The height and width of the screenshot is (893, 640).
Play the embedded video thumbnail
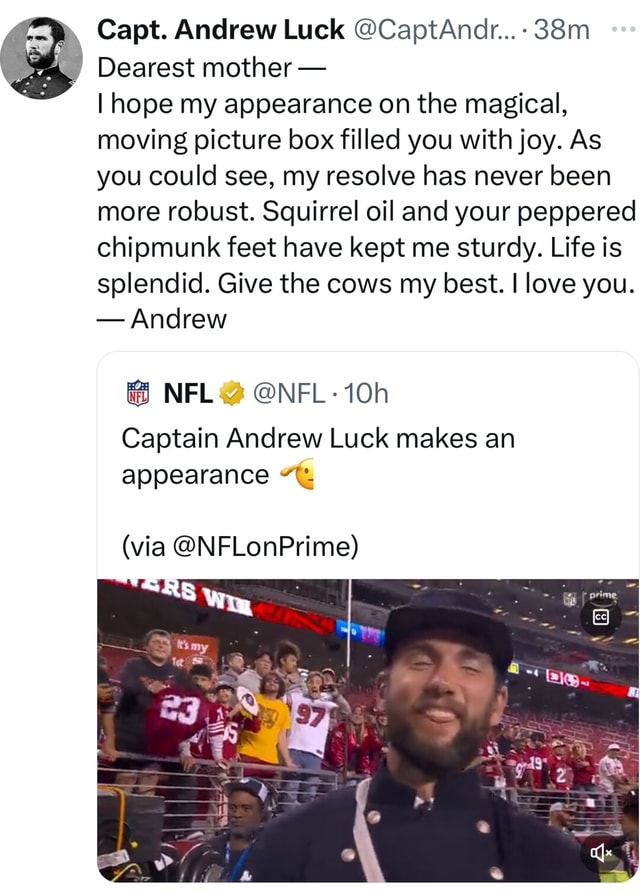pyautogui.click(x=370, y=730)
